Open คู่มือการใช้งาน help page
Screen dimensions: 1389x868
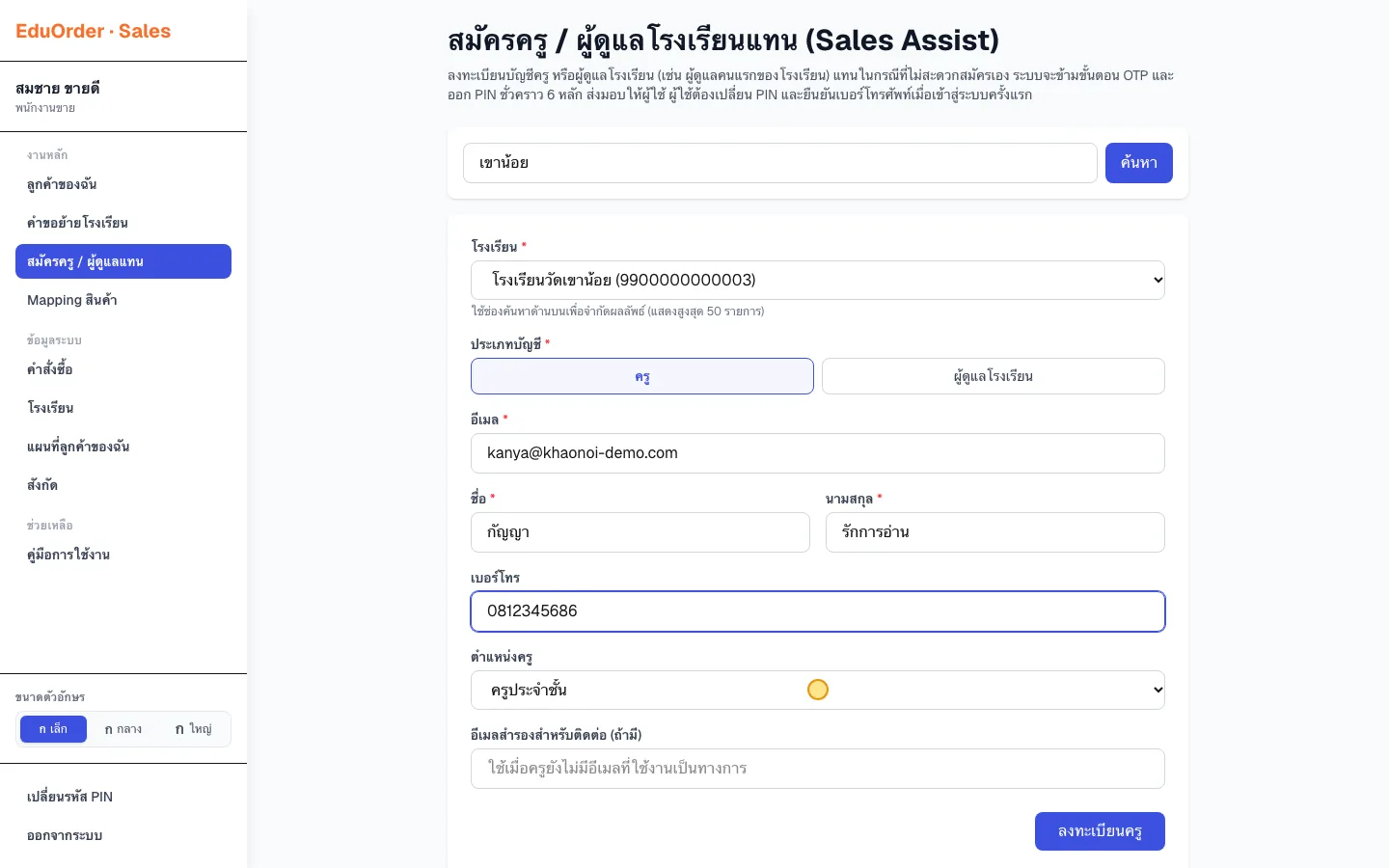[x=123, y=555]
